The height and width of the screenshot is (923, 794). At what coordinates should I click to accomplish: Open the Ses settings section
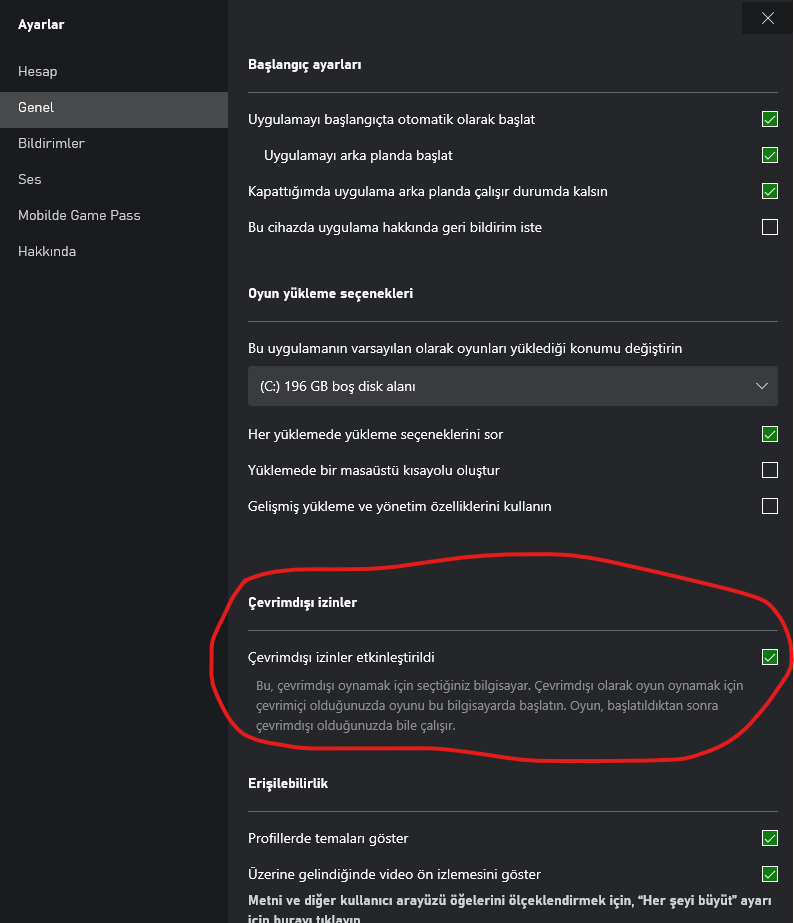click(x=29, y=180)
